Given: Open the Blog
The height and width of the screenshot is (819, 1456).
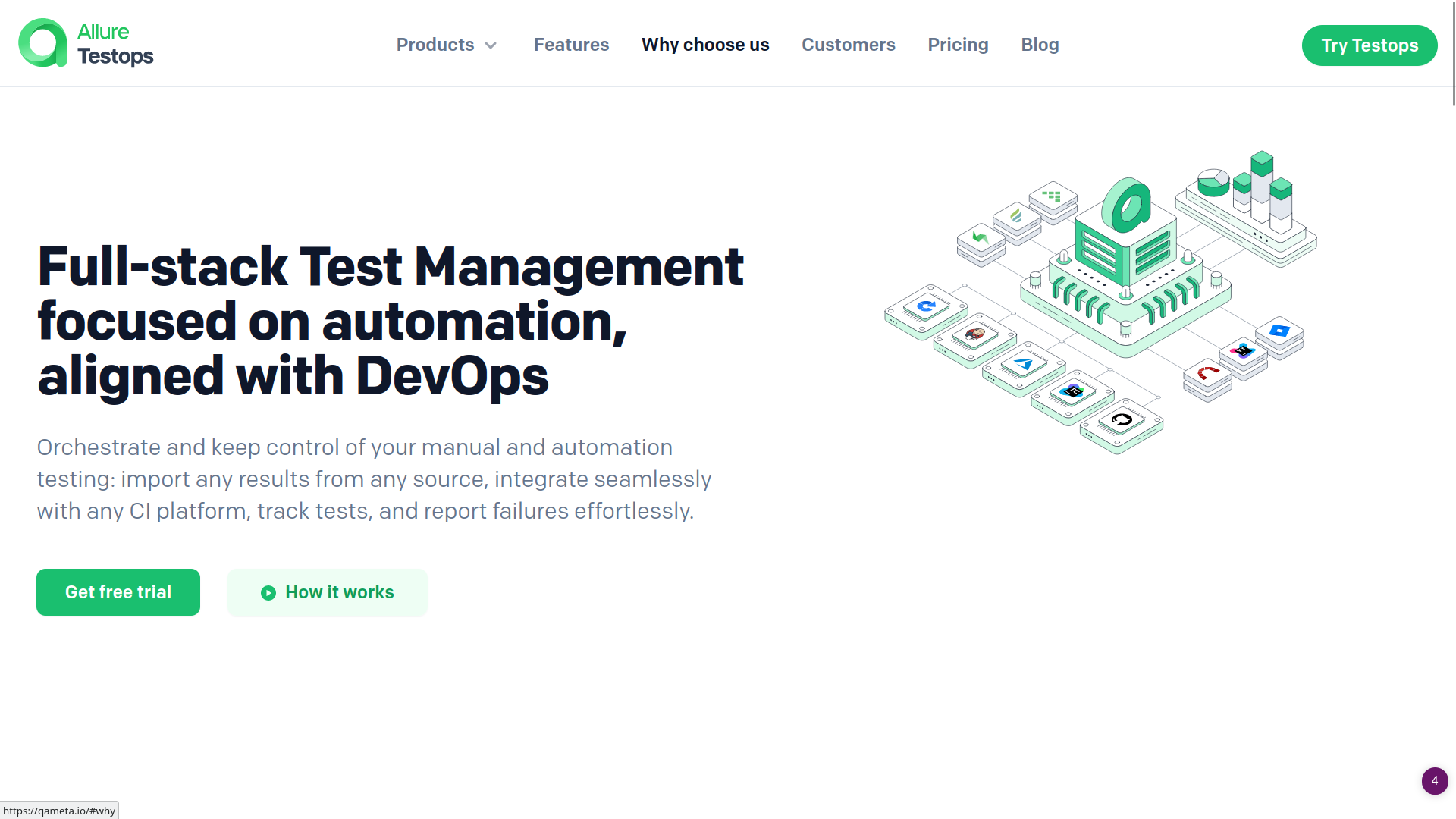Looking at the screenshot, I should 1040,45.
